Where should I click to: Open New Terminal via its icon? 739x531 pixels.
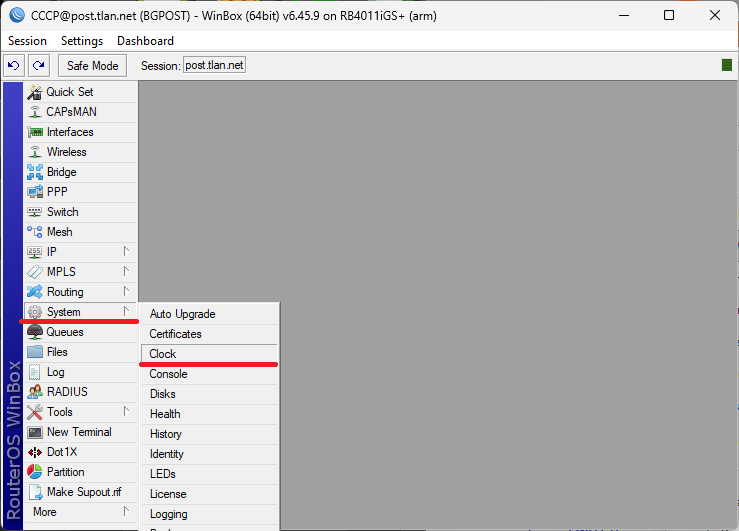coord(35,432)
